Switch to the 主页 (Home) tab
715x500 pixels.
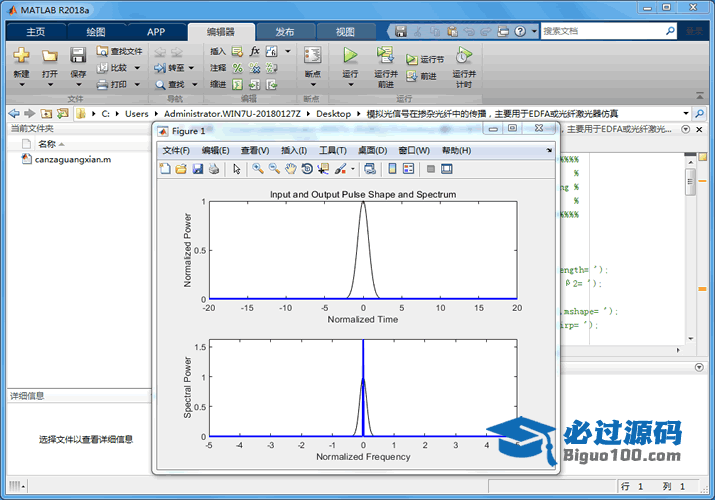pos(36,32)
